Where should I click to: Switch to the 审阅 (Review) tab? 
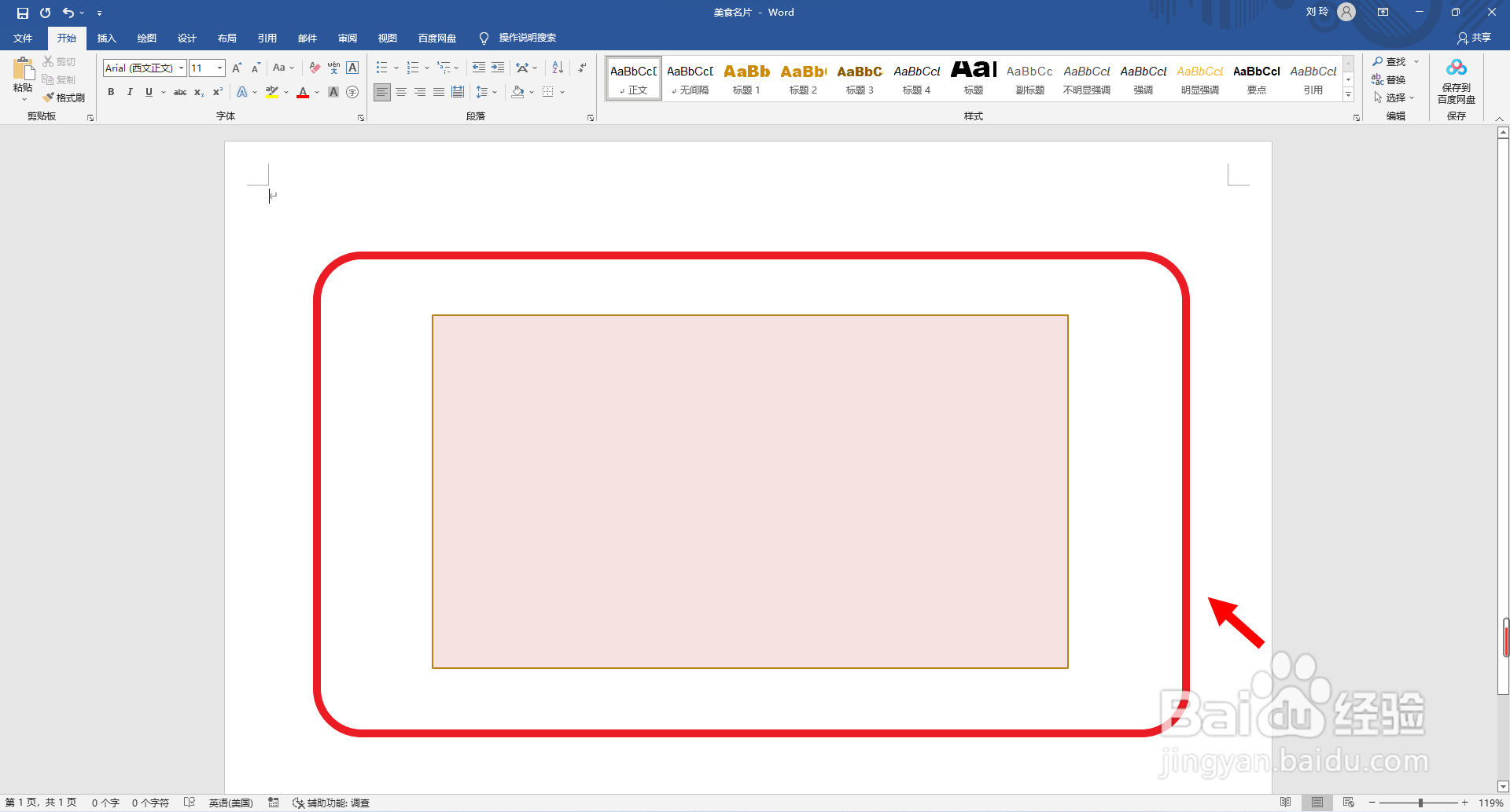click(x=347, y=38)
